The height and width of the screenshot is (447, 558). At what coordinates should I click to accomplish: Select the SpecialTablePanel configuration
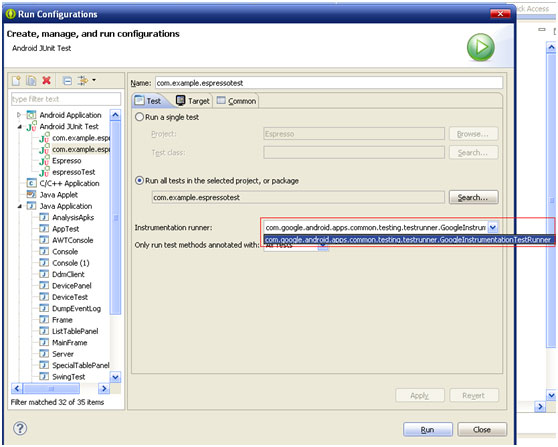81,366
